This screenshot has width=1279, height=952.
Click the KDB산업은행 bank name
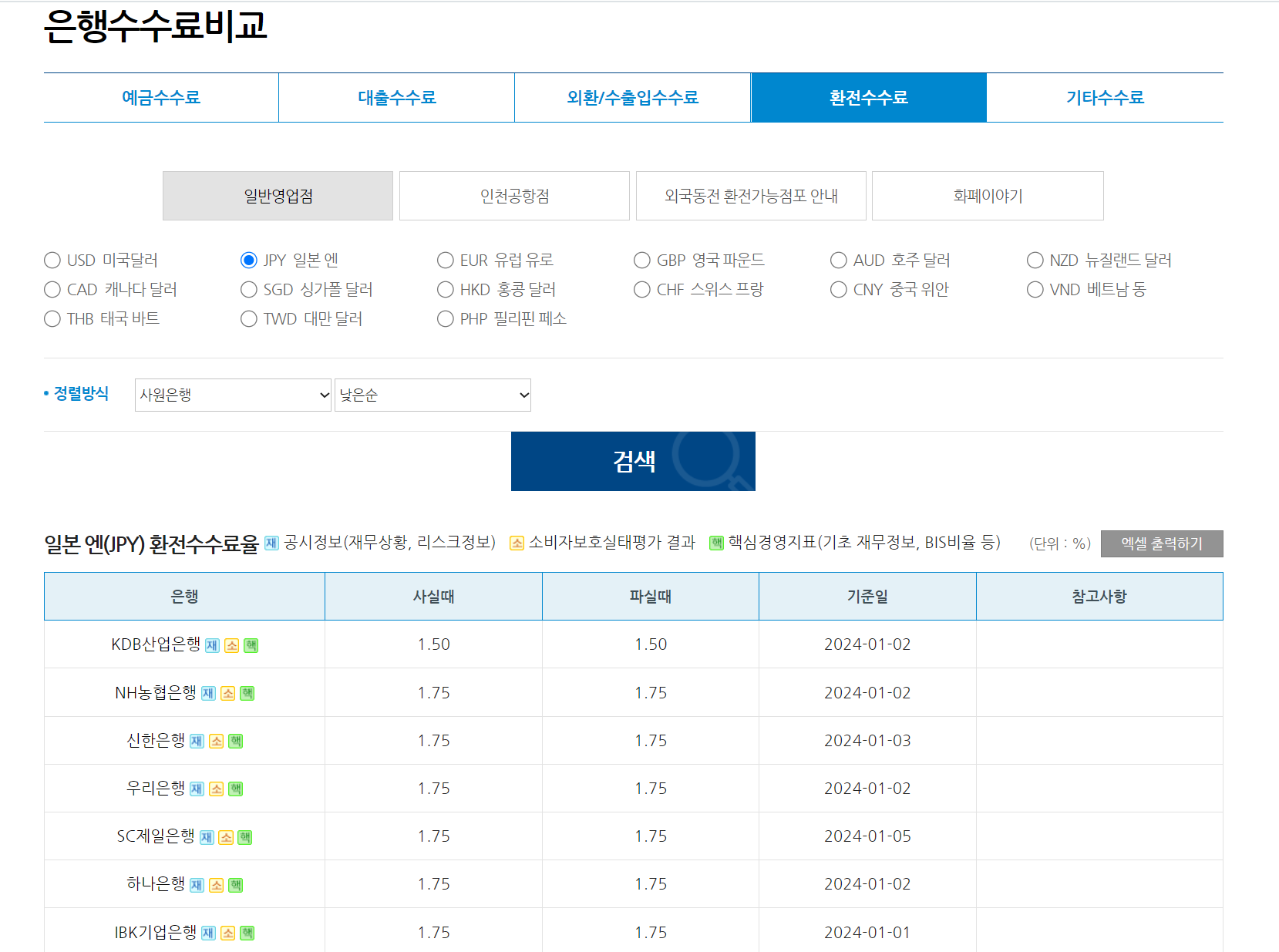(156, 644)
